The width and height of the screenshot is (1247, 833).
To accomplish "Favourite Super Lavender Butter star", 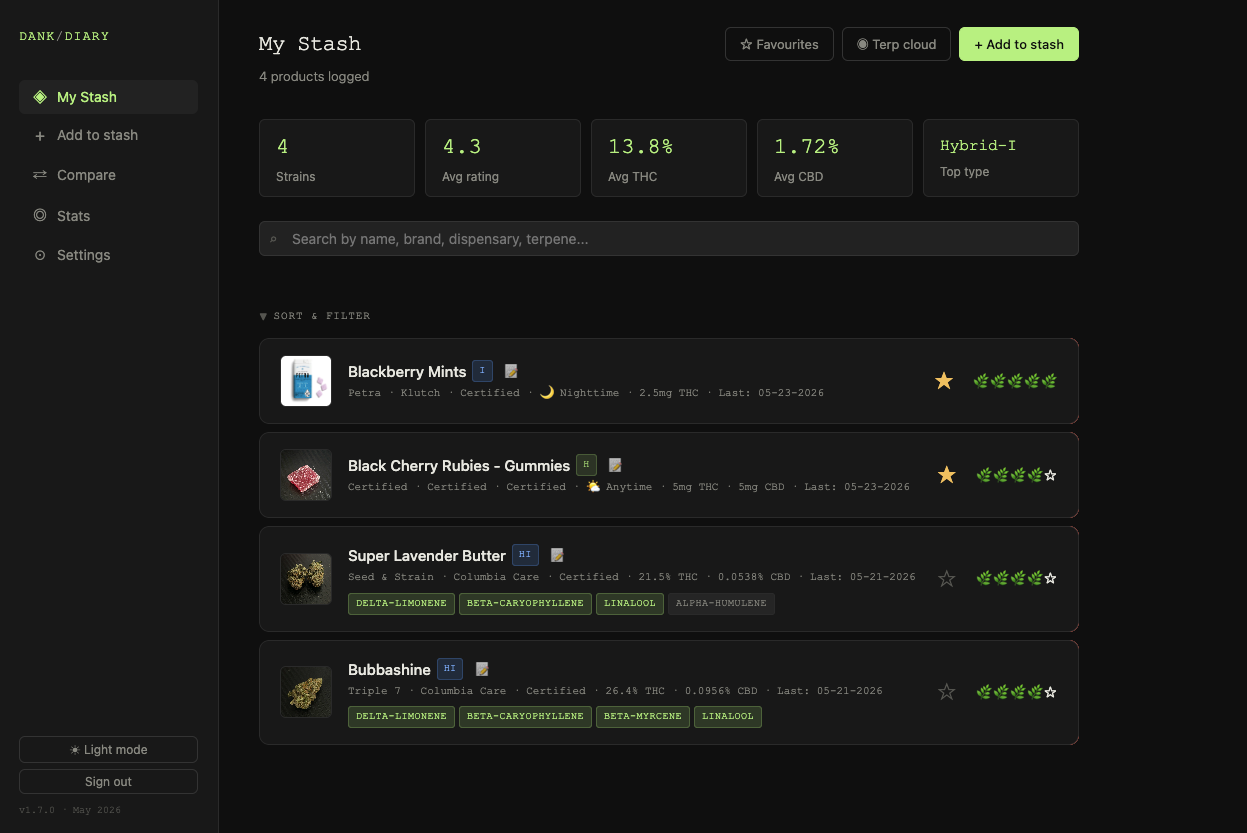I will pos(947,578).
